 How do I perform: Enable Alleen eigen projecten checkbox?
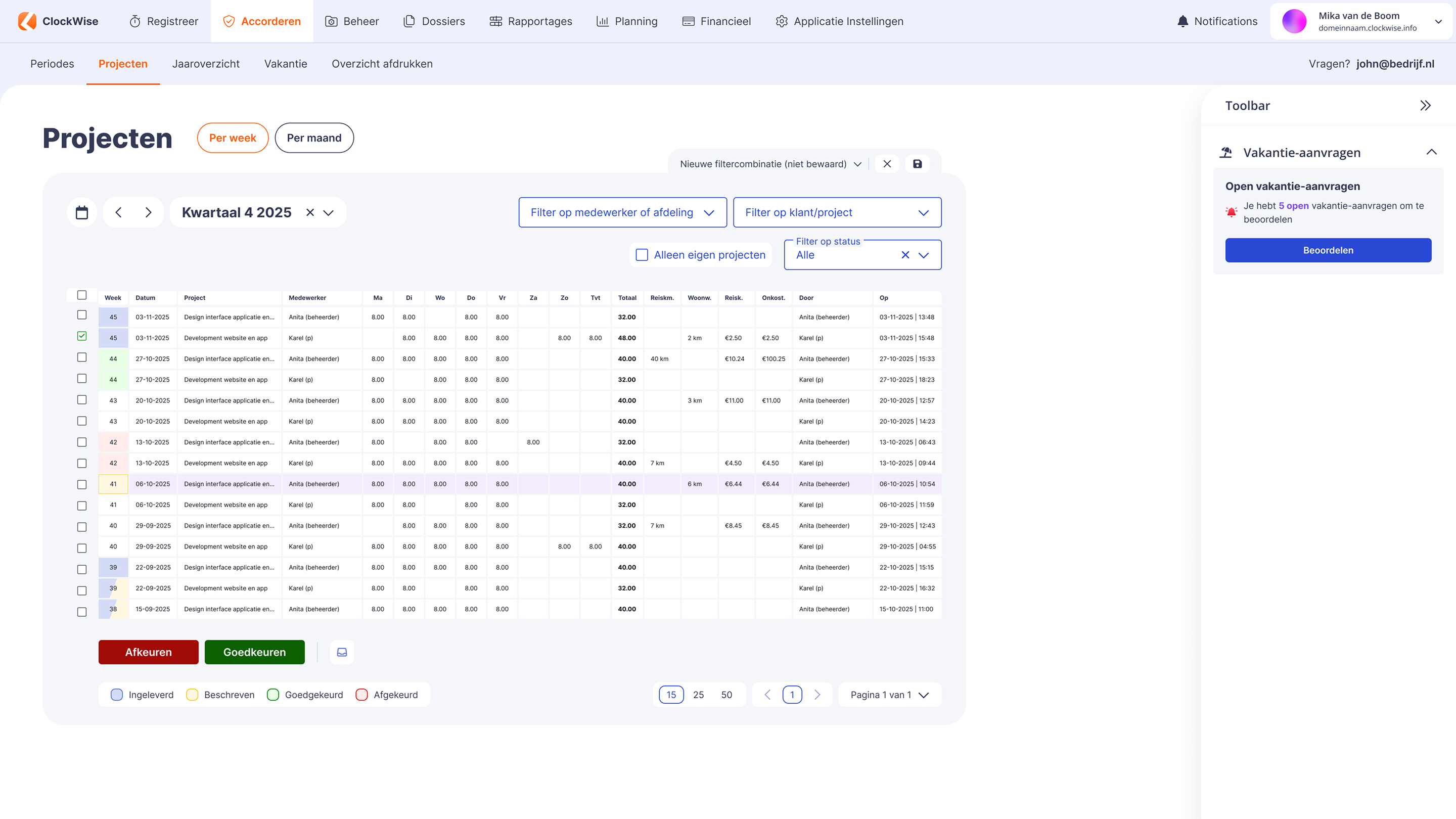tap(642, 255)
